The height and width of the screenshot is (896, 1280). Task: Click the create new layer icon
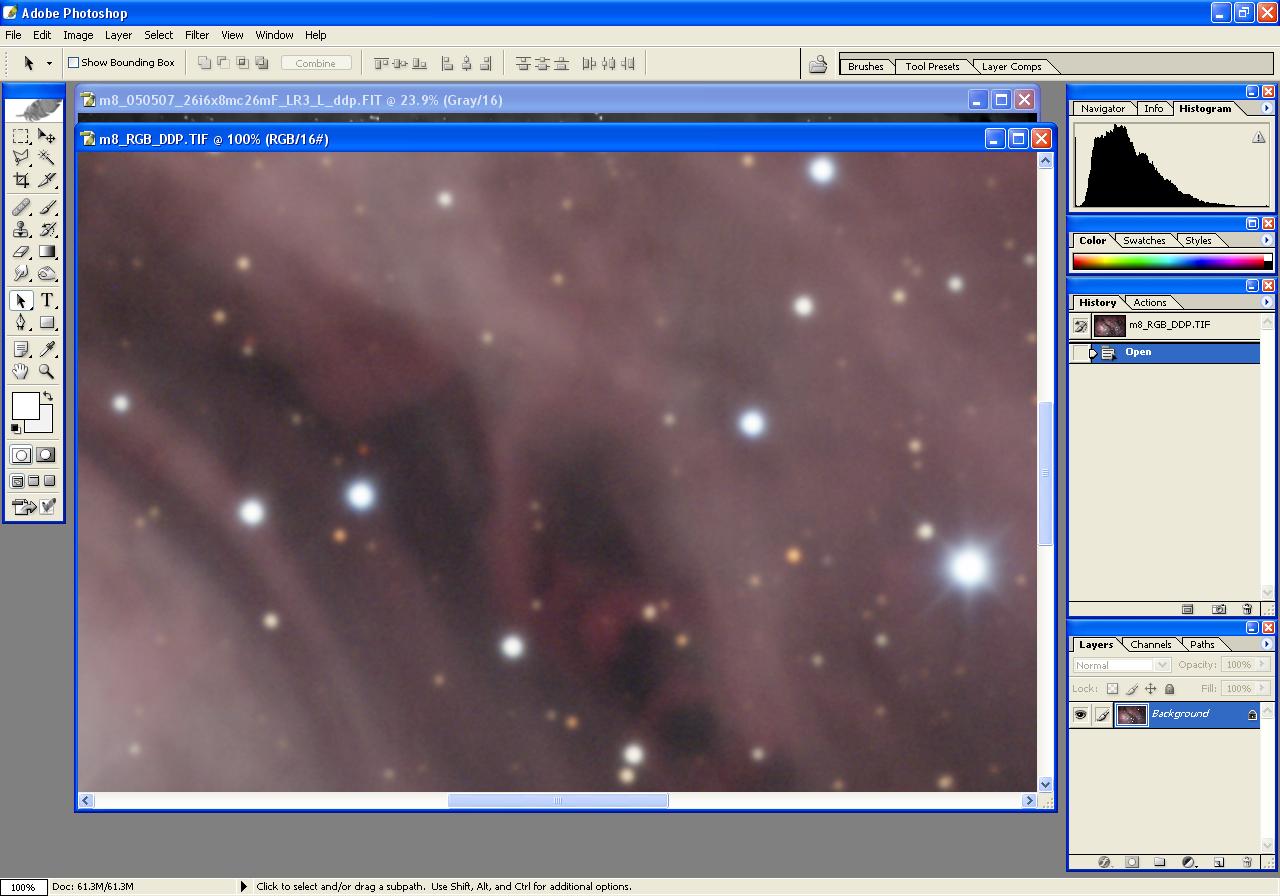[x=1219, y=862]
